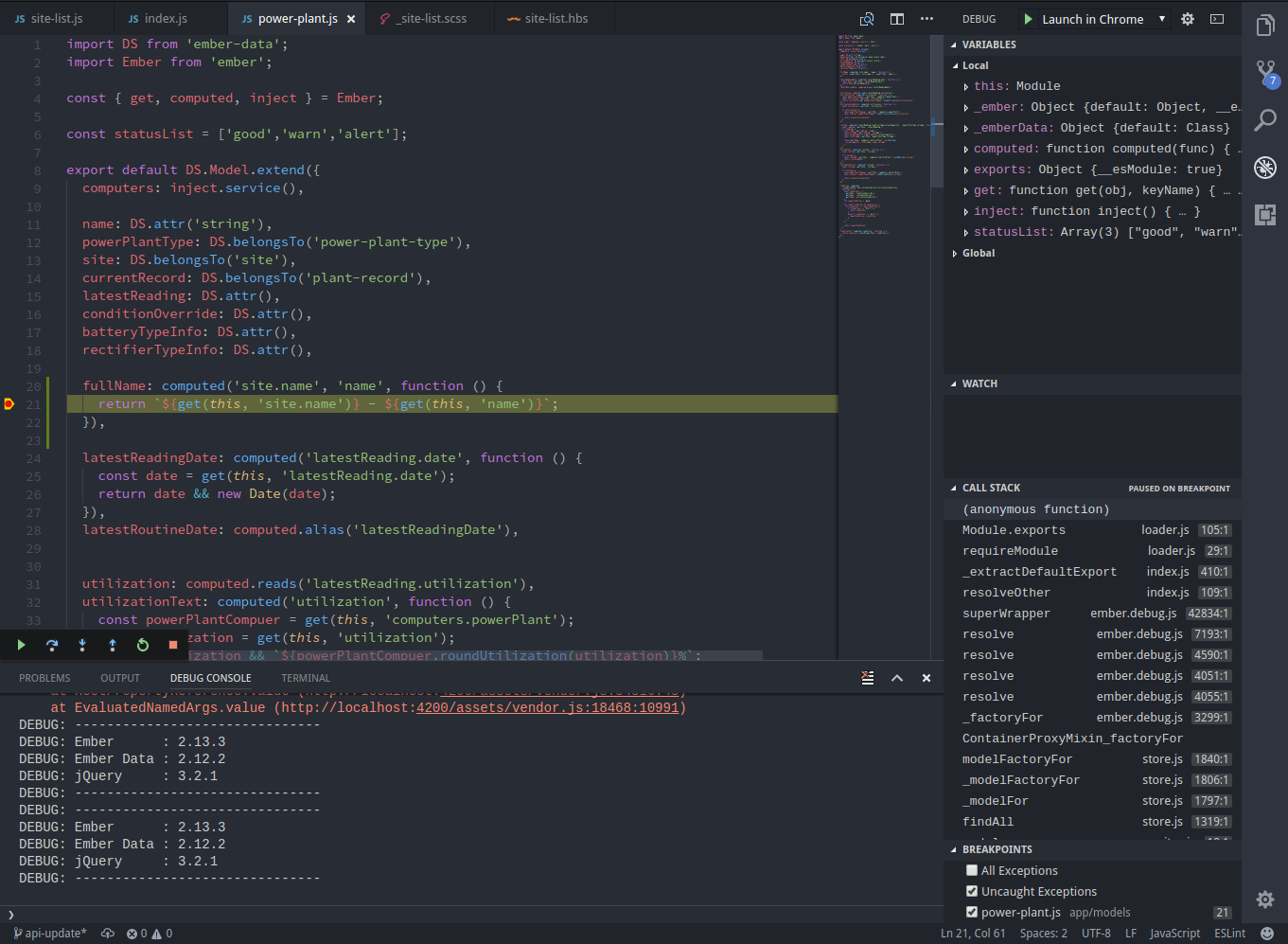
Task: Change end of line sequence LF
Action: tap(1130, 934)
